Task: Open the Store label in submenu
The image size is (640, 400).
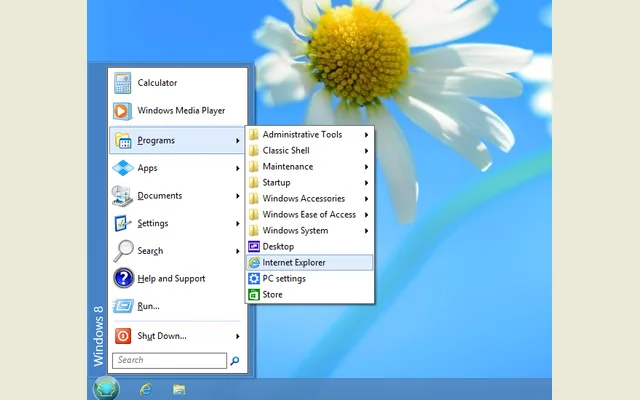Action: 272,295
